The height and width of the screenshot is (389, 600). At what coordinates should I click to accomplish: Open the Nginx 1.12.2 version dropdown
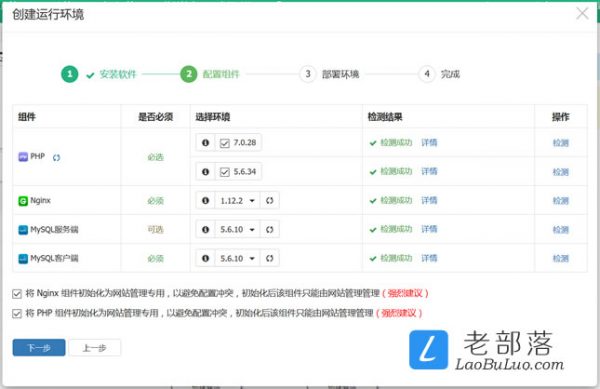(237, 200)
